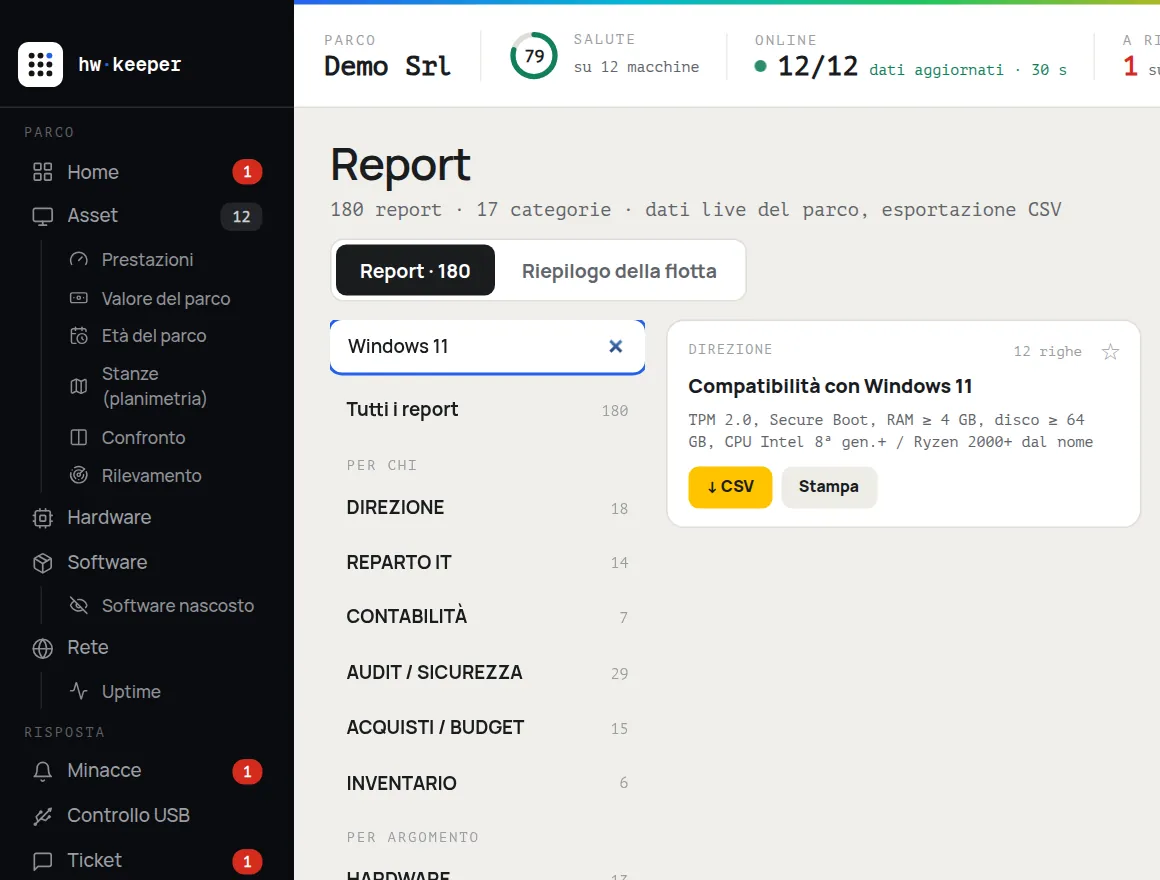
Task: Click the 12/12 online count
Action: [x=817, y=67]
